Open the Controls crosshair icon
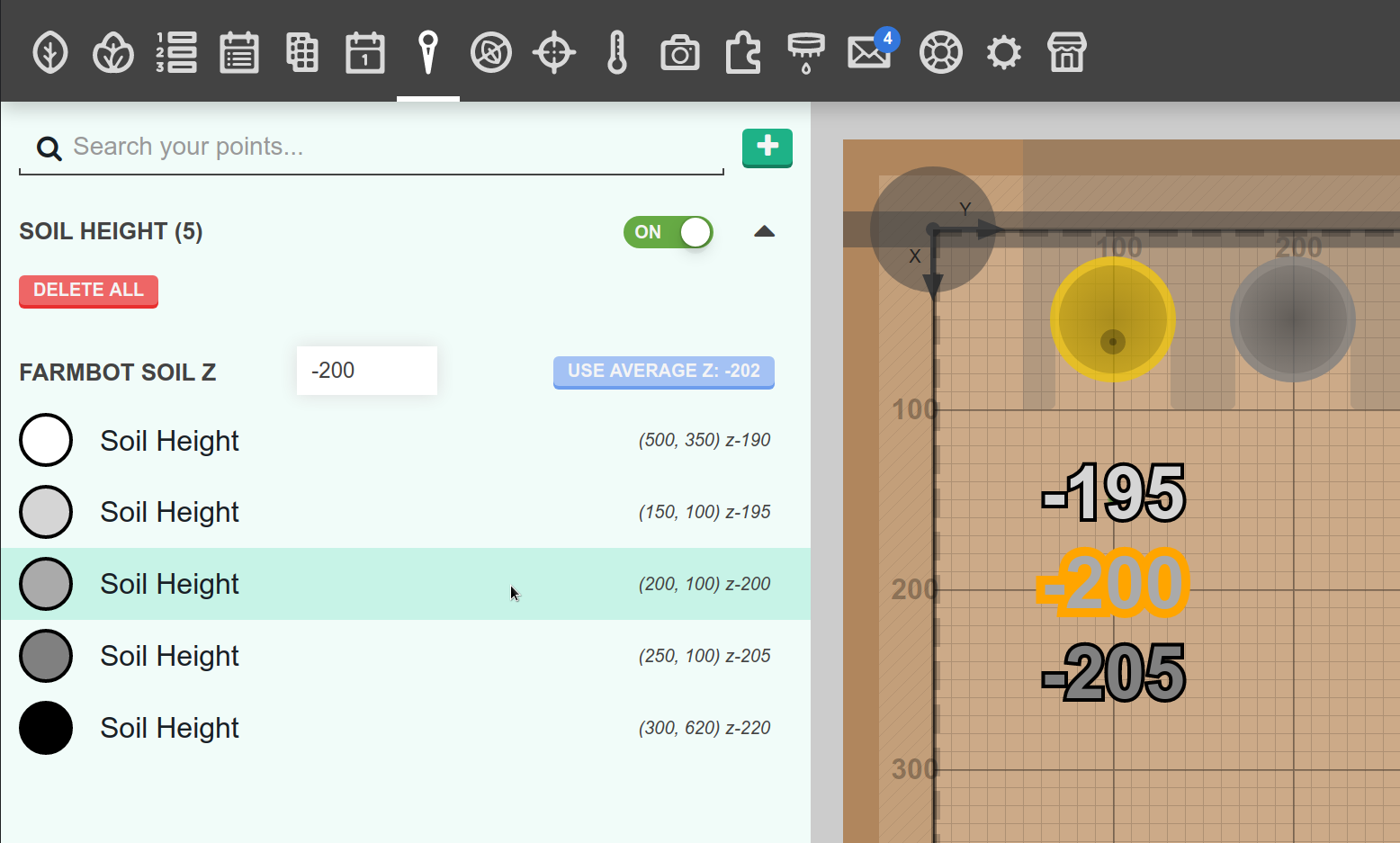Image resolution: width=1400 pixels, height=843 pixels. 554,52
